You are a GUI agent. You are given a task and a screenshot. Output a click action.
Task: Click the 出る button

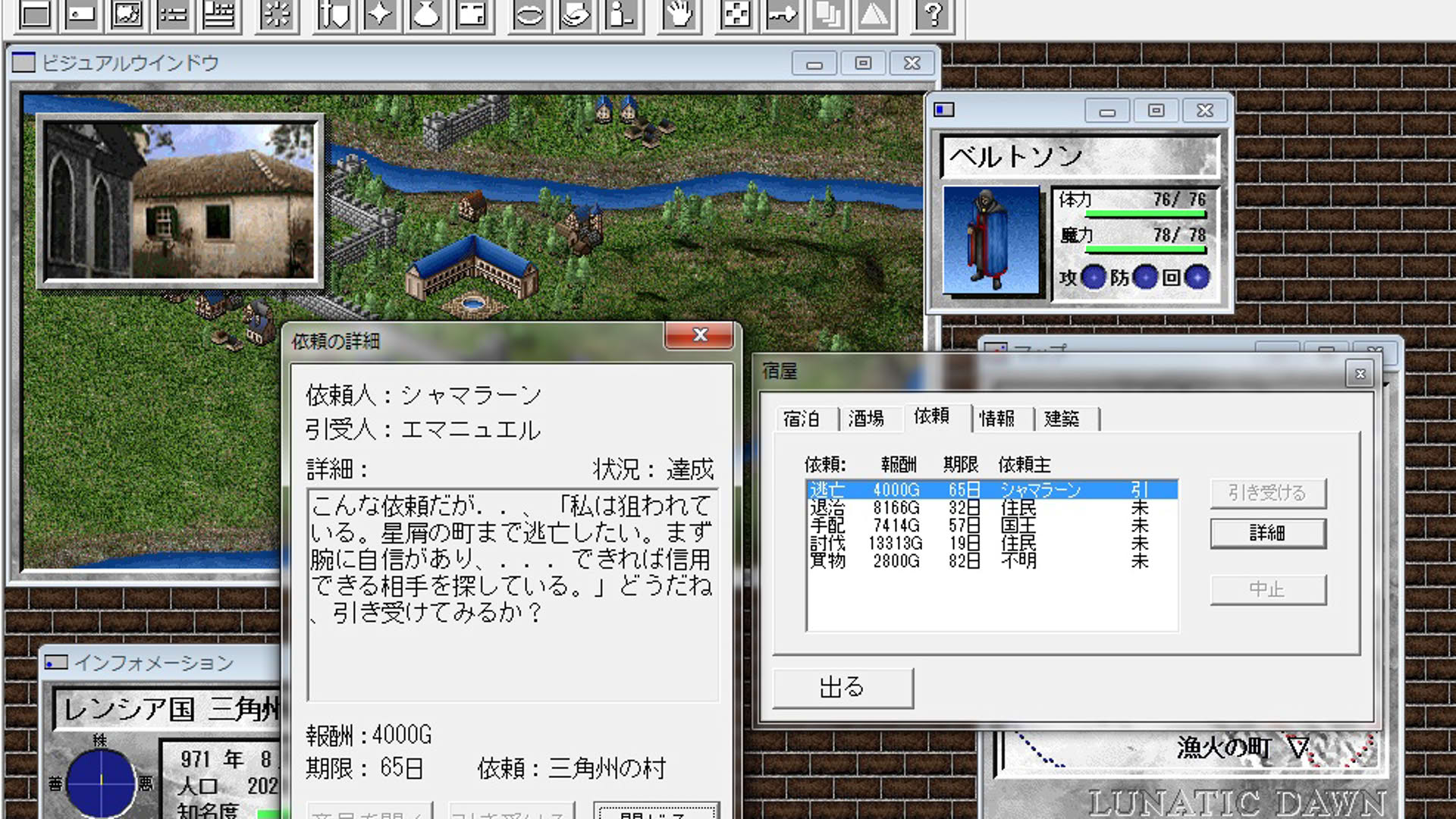[843, 688]
